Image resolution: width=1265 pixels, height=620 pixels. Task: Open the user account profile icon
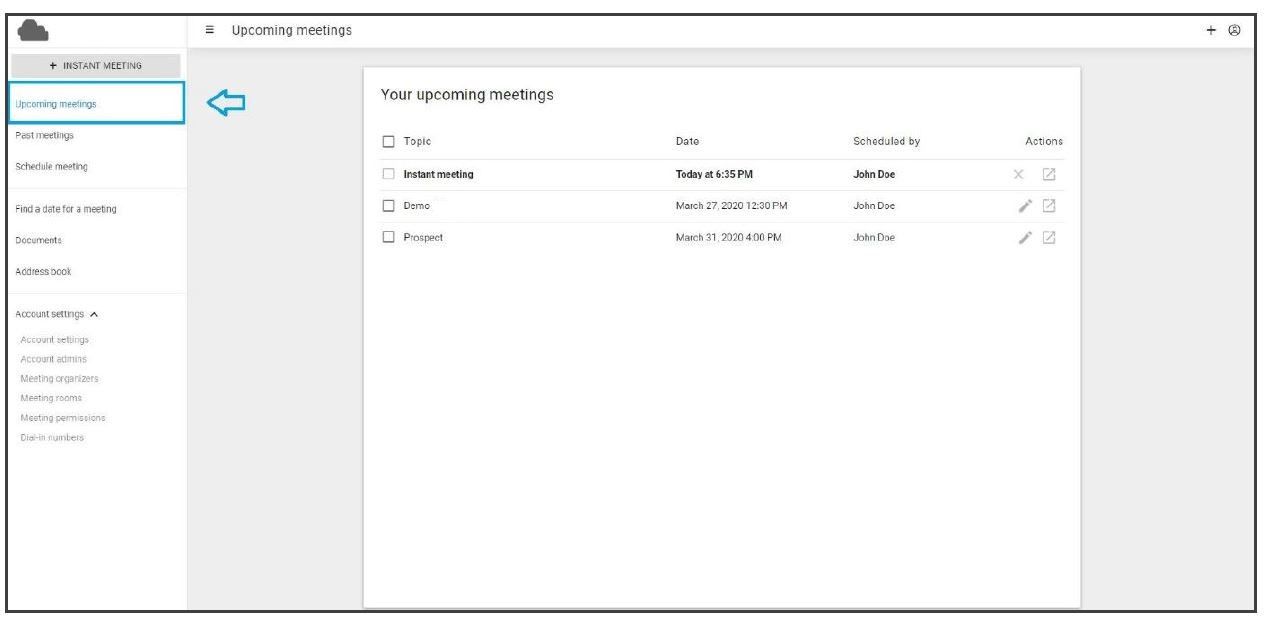tap(1234, 31)
